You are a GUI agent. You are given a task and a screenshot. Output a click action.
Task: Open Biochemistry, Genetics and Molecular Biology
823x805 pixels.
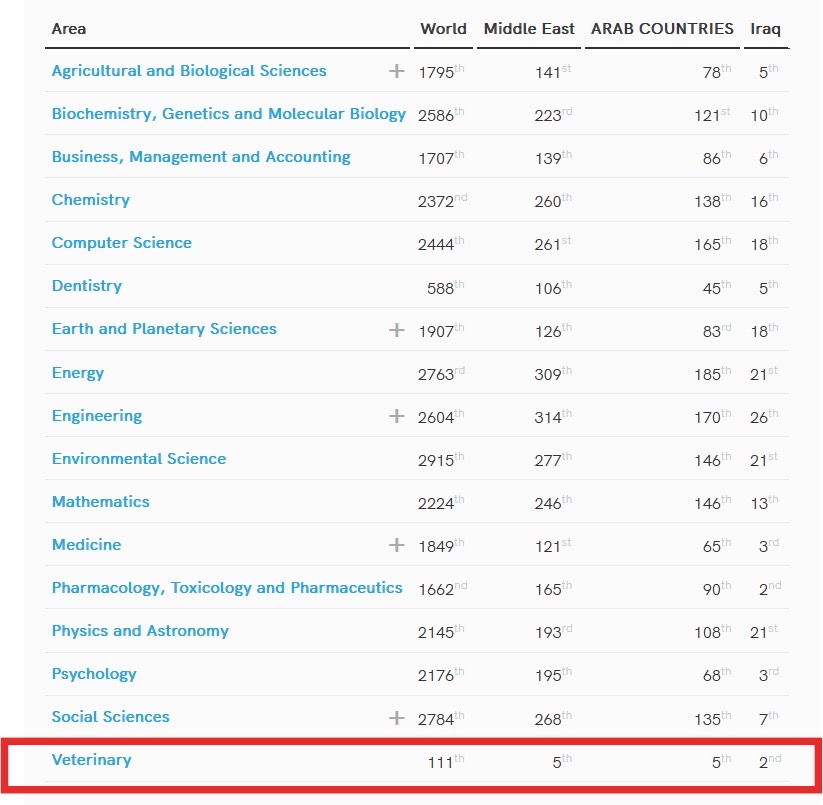(229, 114)
